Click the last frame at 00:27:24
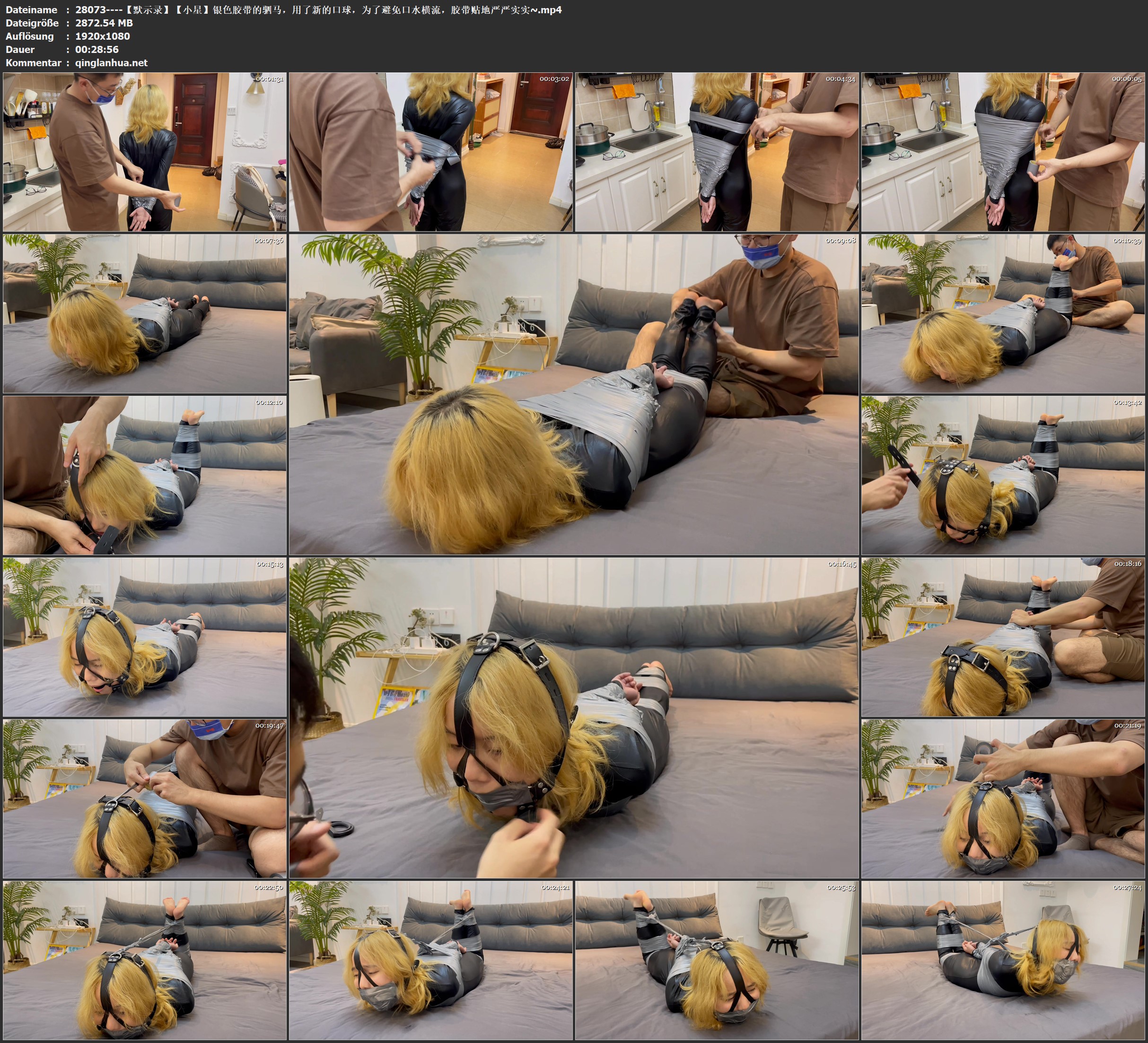Screen dimensions: 1148x1043 [1003, 960]
